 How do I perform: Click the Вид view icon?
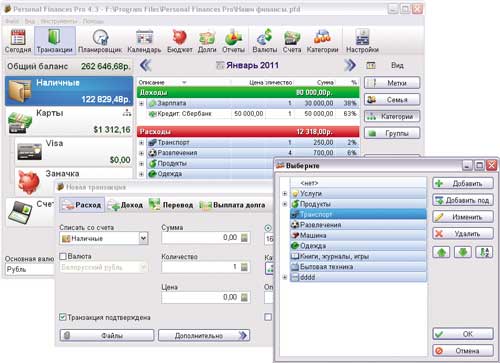click(x=371, y=65)
